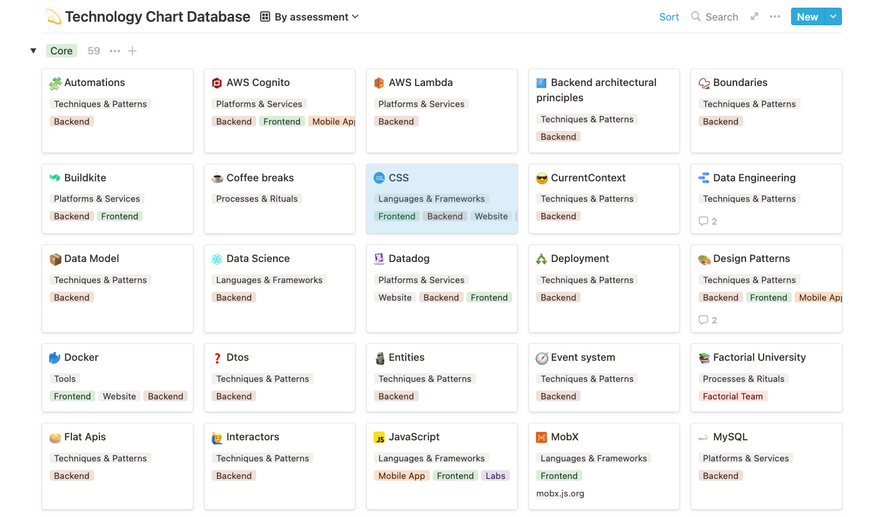Click the Backend tag on Entities card
Image resolution: width=870 pixels, height=517 pixels.
396,396
